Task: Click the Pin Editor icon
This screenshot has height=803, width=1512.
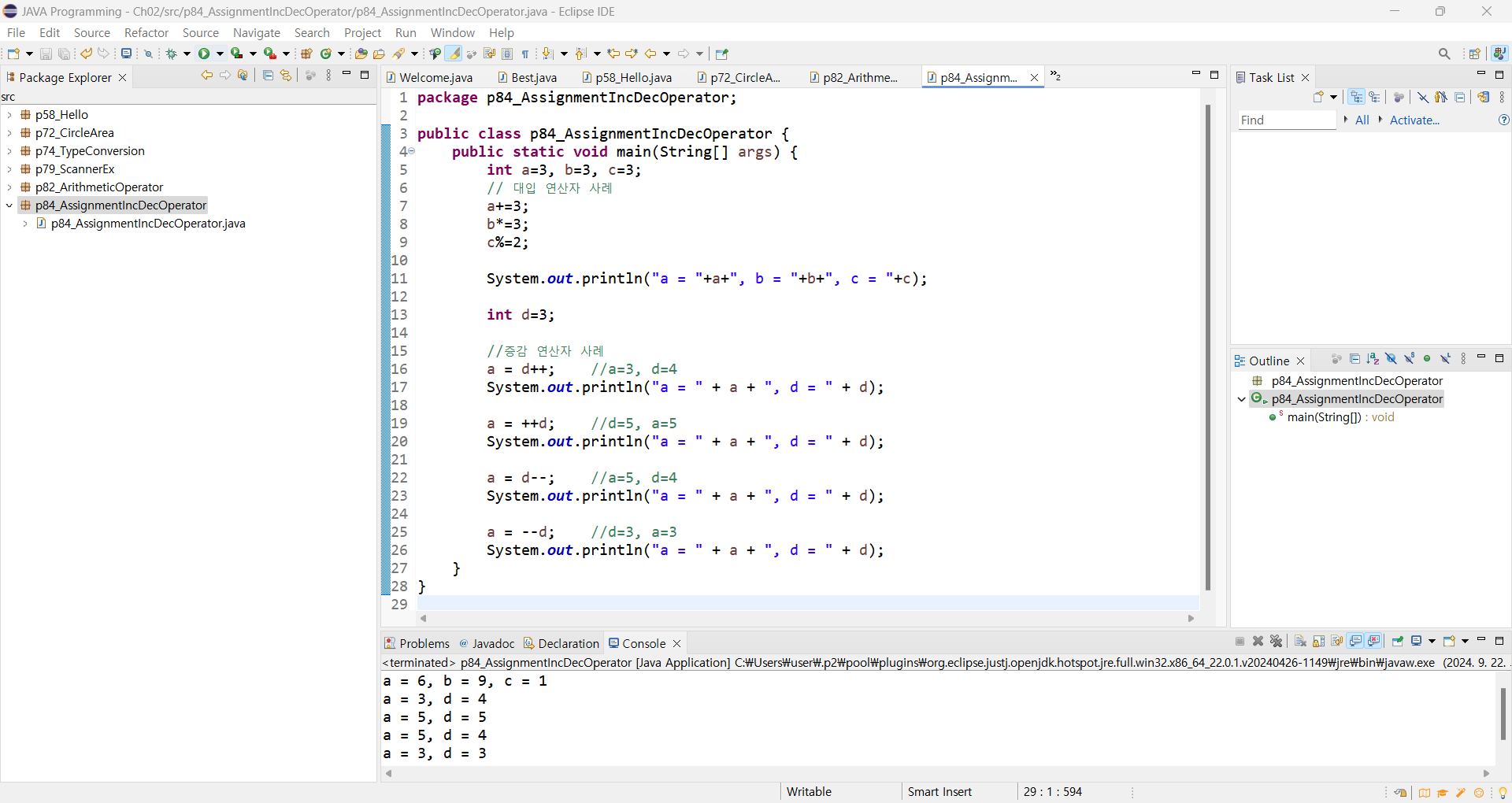Action: click(x=722, y=54)
